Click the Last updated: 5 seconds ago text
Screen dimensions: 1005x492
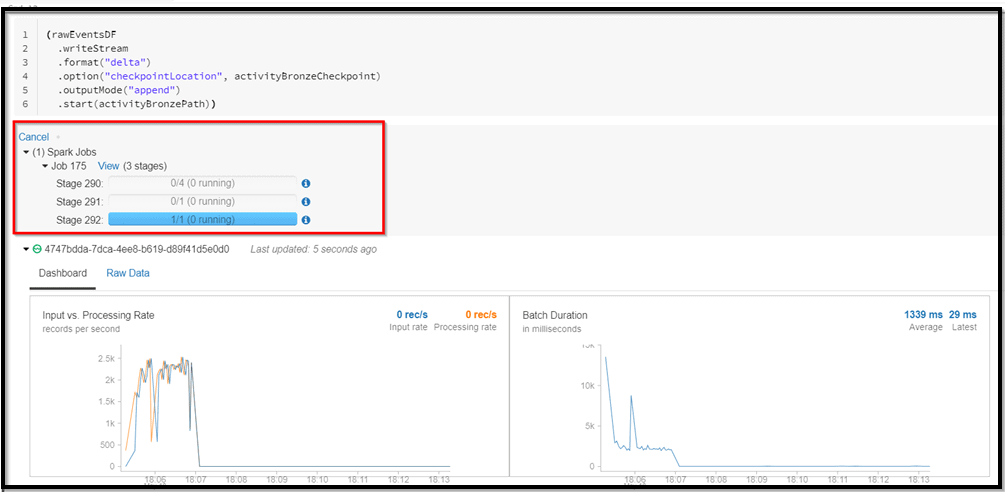click(x=313, y=249)
